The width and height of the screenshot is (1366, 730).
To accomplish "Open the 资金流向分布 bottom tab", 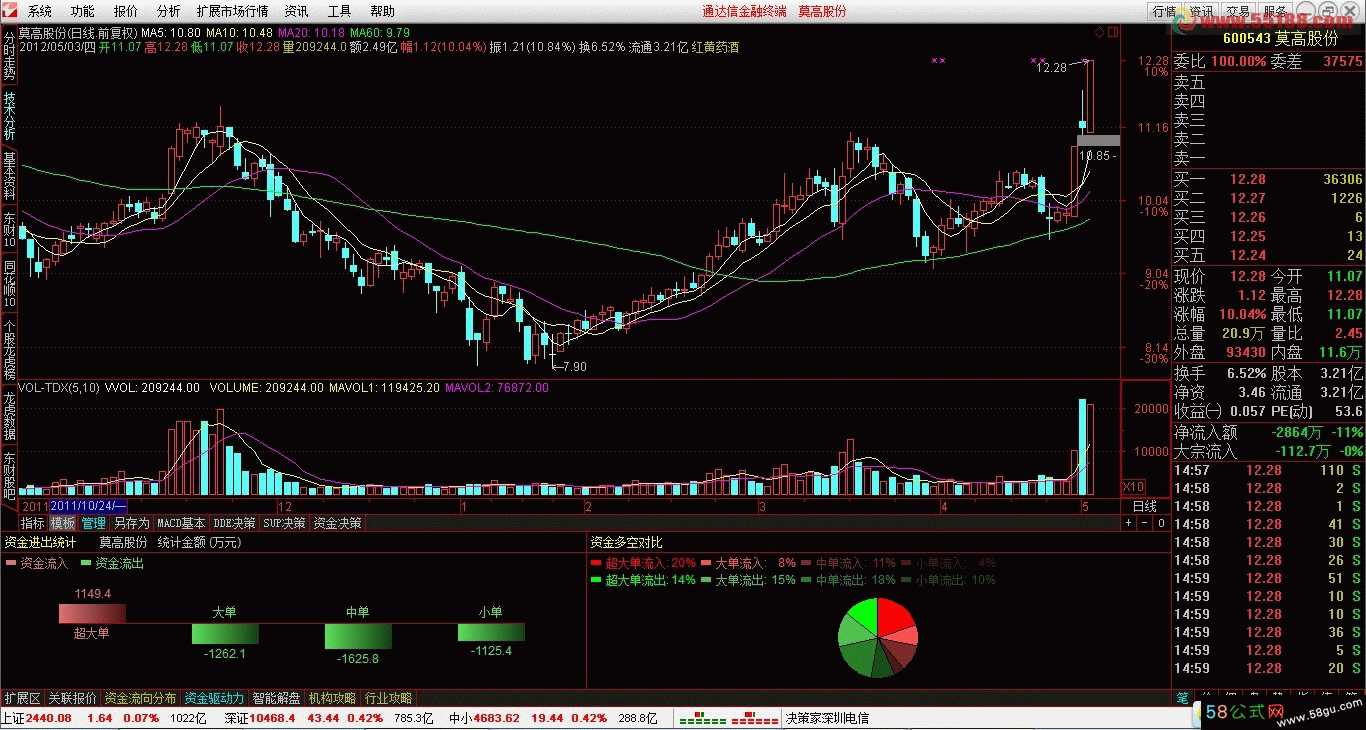I will coord(140,698).
